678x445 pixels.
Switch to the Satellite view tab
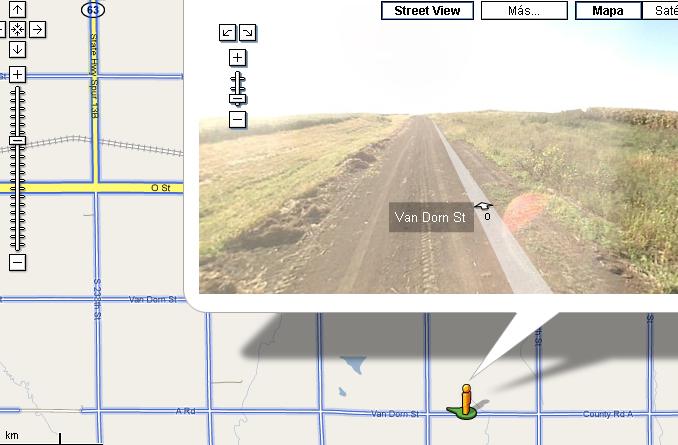660,10
